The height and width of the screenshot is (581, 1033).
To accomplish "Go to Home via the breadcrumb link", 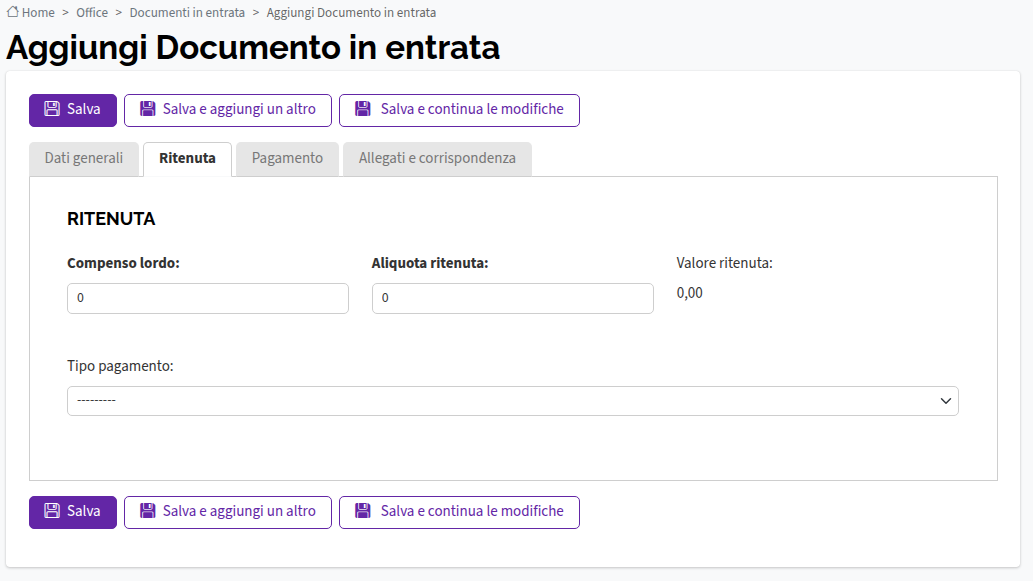I will pyautogui.click(x=38, y=13).
